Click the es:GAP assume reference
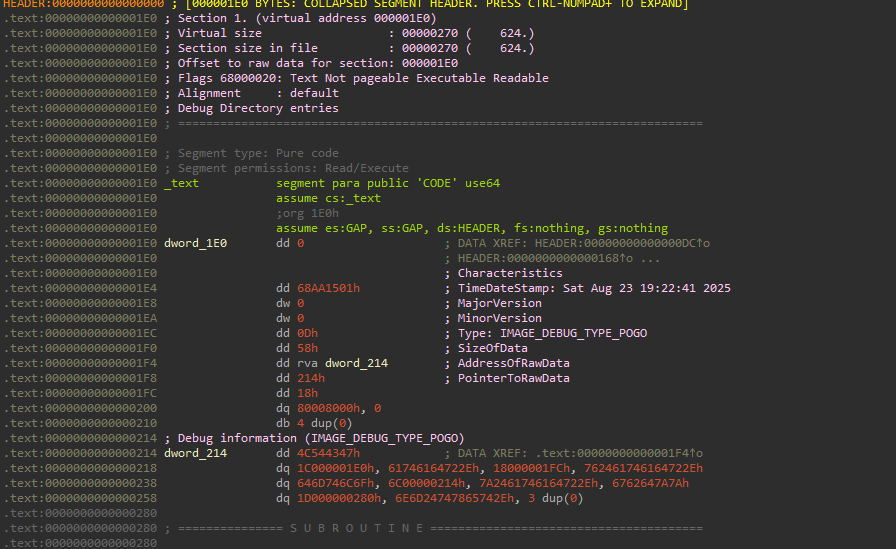The width and height of the screenshot is (896, 549). [334, 228]
